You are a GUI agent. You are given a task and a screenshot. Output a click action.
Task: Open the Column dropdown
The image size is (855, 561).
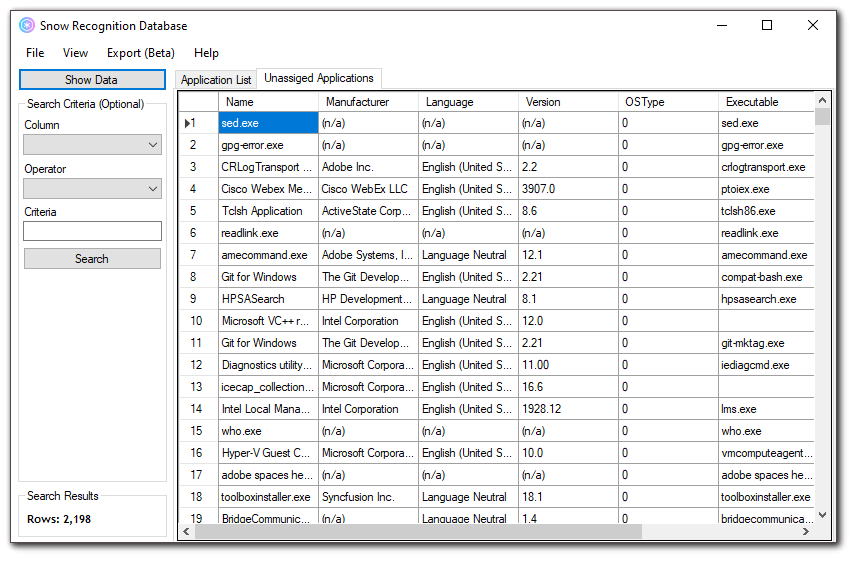[92, 145]
